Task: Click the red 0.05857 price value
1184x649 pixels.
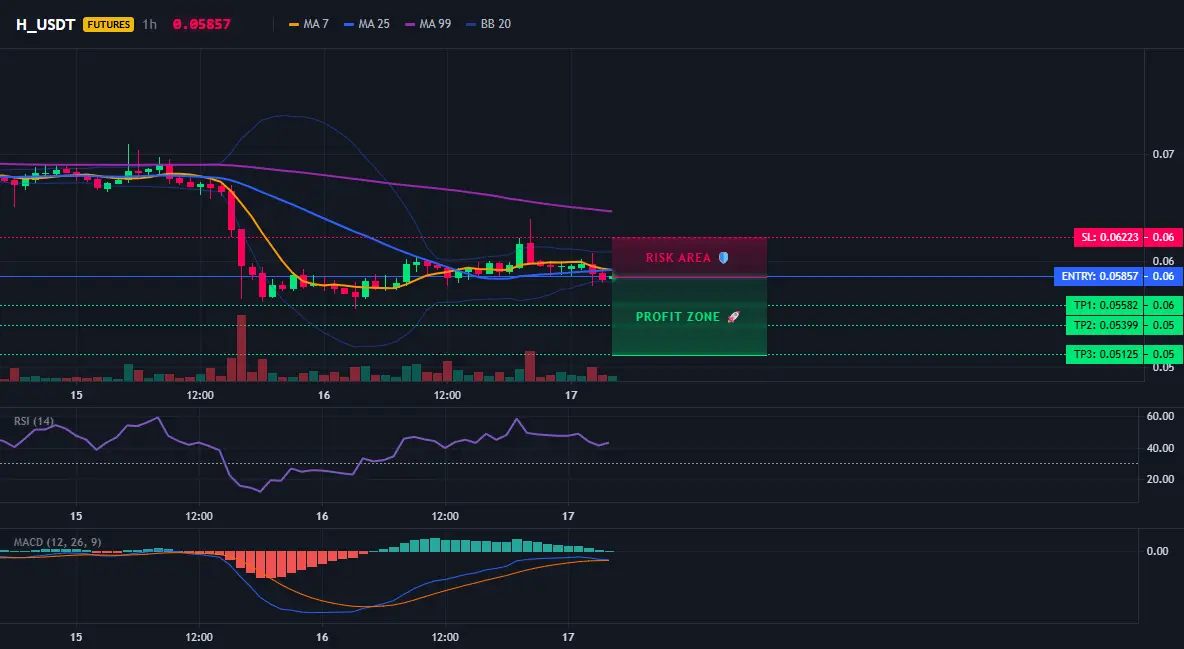Action: click(x=202, y=24)
